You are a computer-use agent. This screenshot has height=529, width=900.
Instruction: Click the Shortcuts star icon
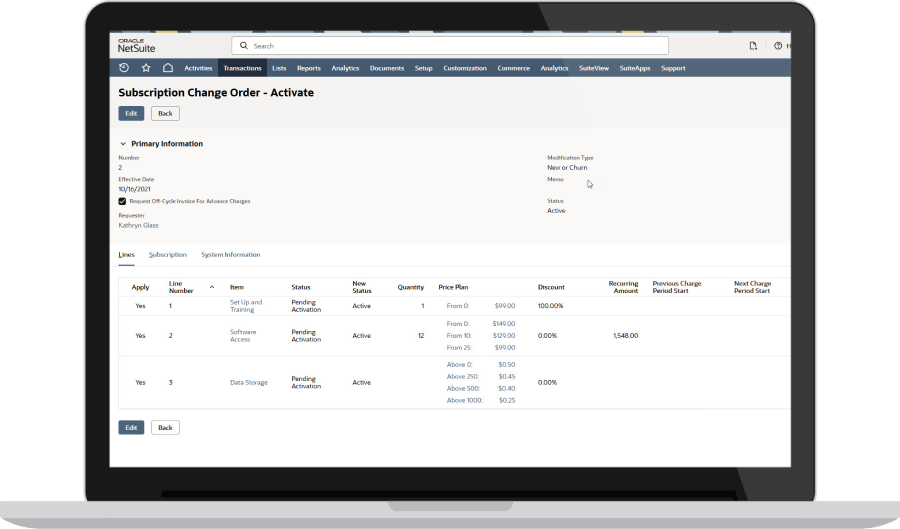point(146,68)
